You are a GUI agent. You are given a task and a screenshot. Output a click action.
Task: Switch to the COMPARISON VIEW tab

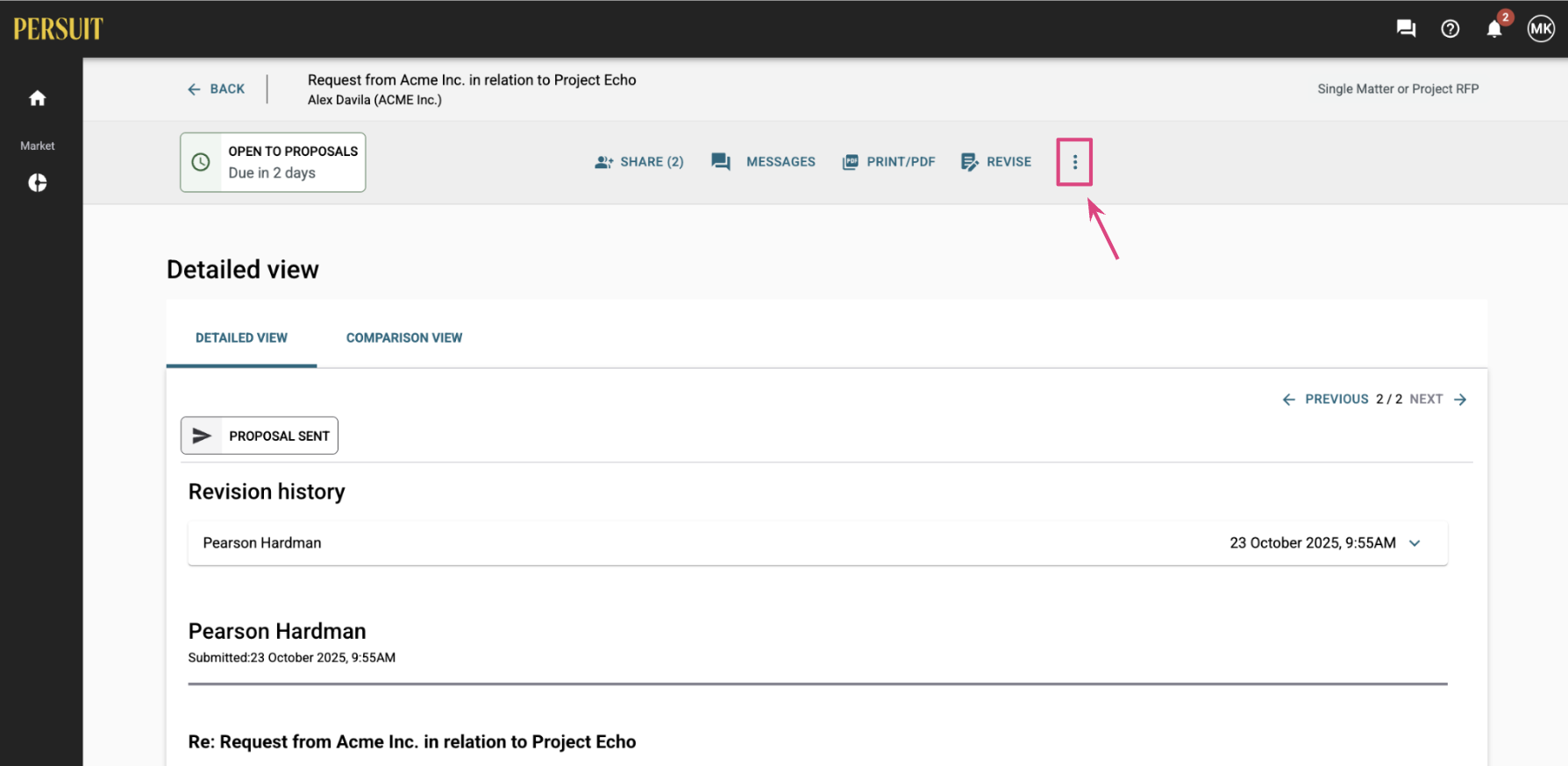pos(404,338)
